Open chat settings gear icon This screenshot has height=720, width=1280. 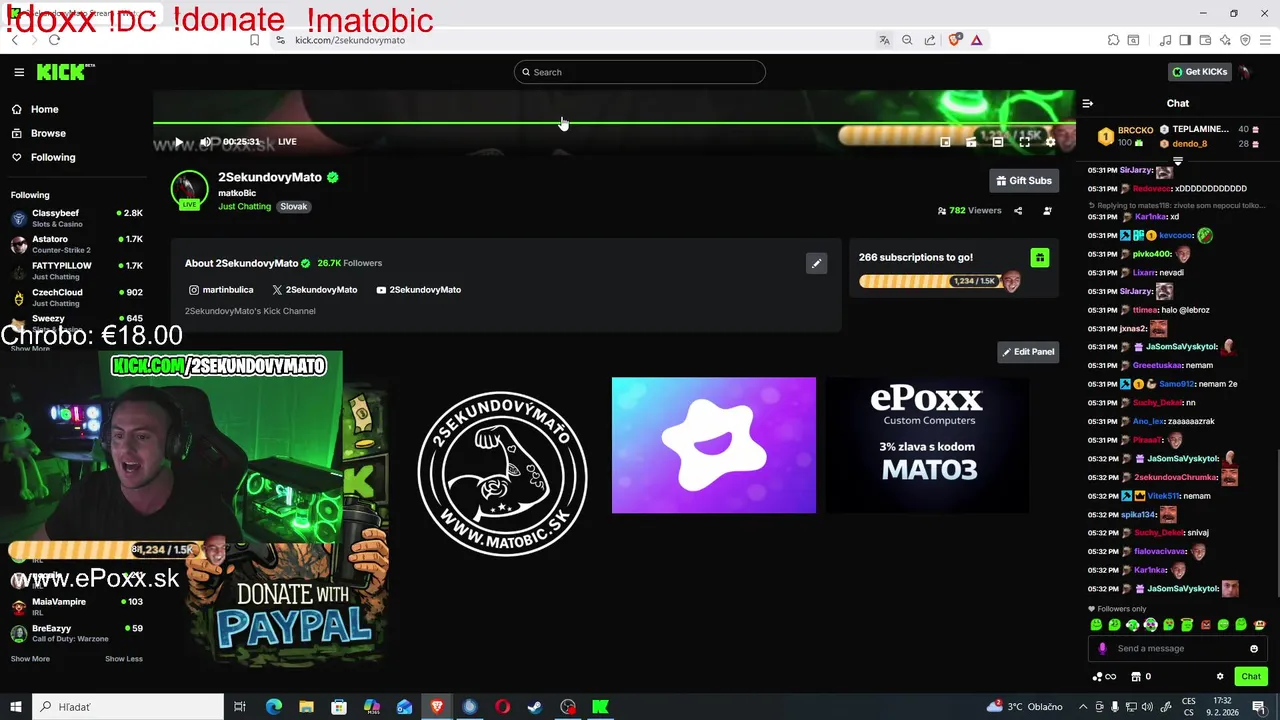click(x=1220, y=677)
